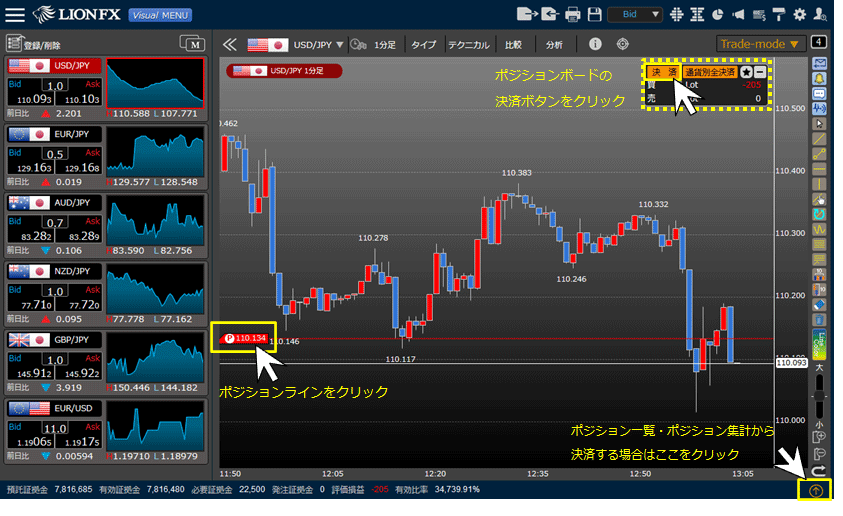843x516 pixels.
Task: Click the 評価損益 -205 status value
Action: (x=380, y=490)
